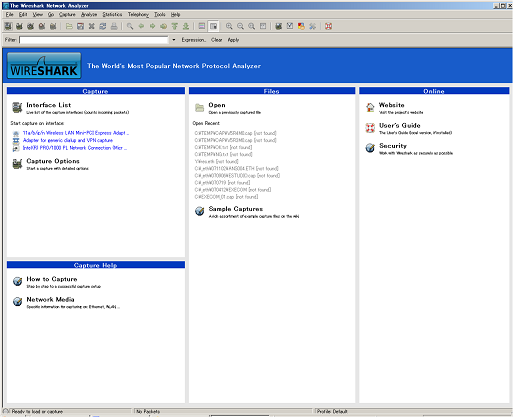Toggle packet list colorize button
The height and width of the screenshot is (417, 513).
(202, 26)
